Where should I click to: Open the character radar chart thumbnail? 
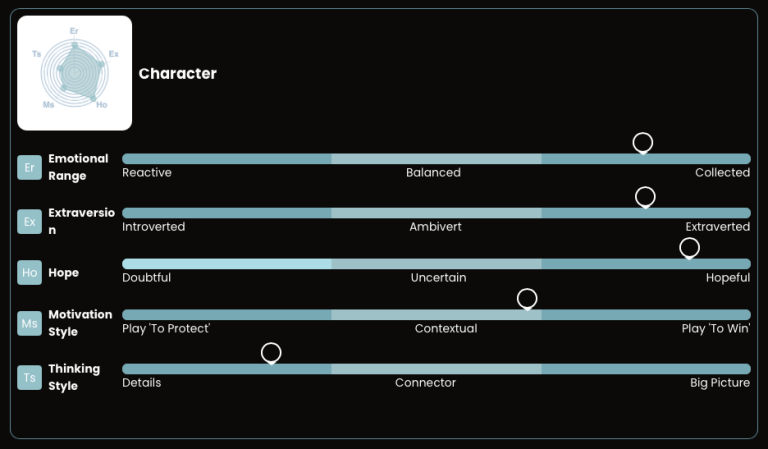point(75,73)
